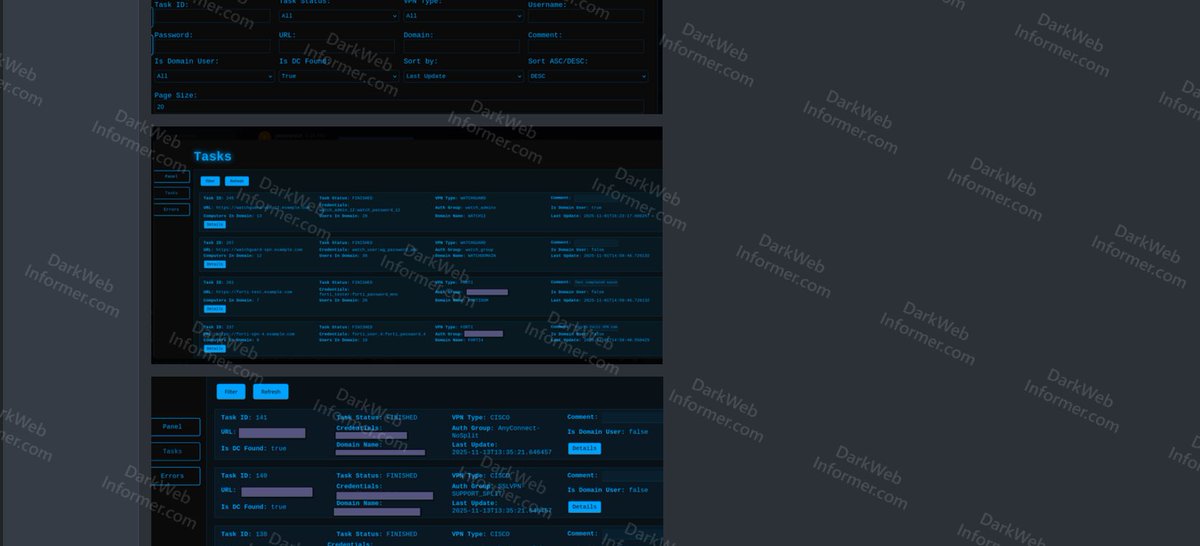
Task: Open the VPN Type filter dropdown
Action: tap(463, 16)
